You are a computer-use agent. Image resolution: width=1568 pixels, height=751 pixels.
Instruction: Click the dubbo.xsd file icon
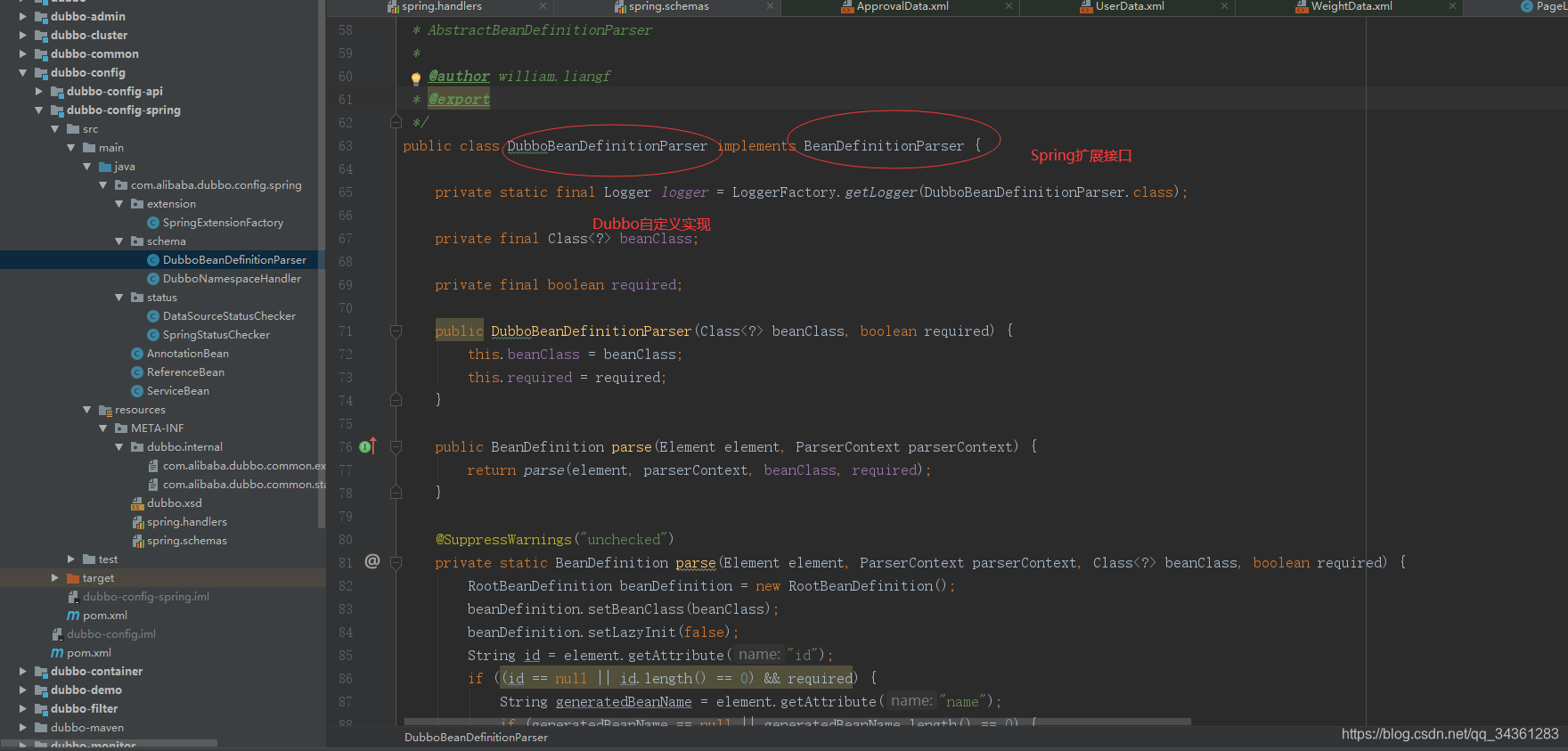pos(137,503)
